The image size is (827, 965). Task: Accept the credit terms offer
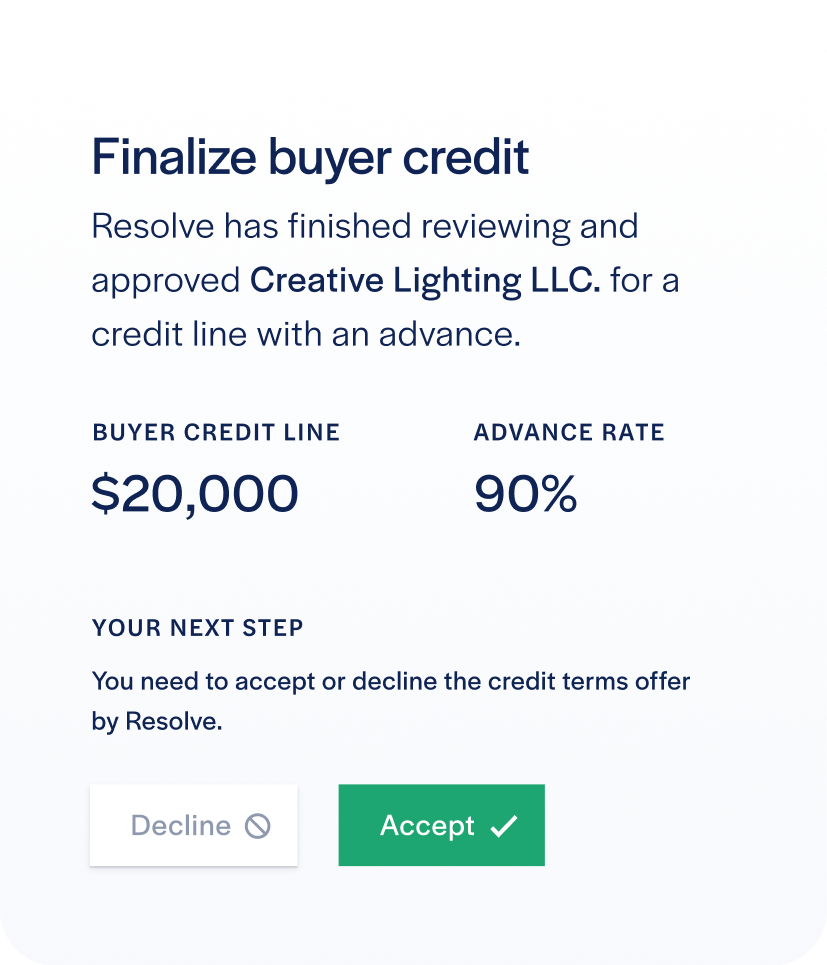pos(441,825)
